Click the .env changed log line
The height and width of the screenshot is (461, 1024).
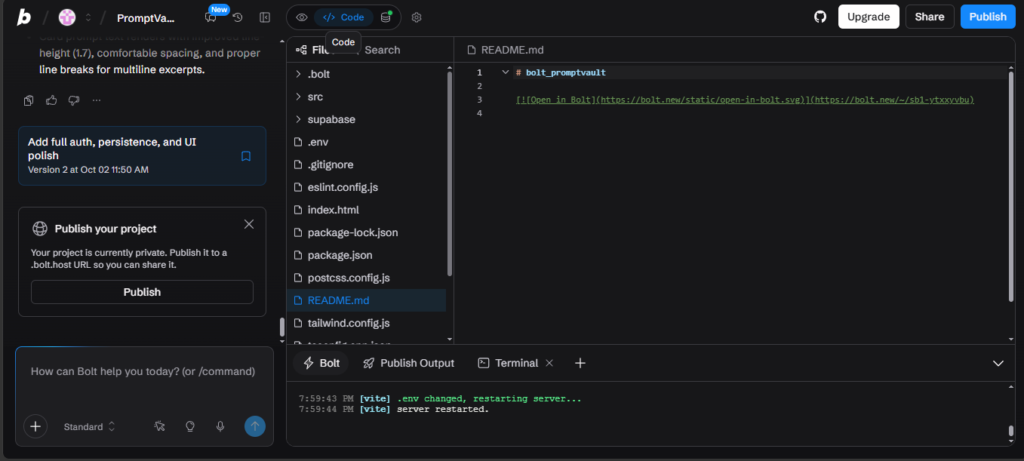point(440,398)
